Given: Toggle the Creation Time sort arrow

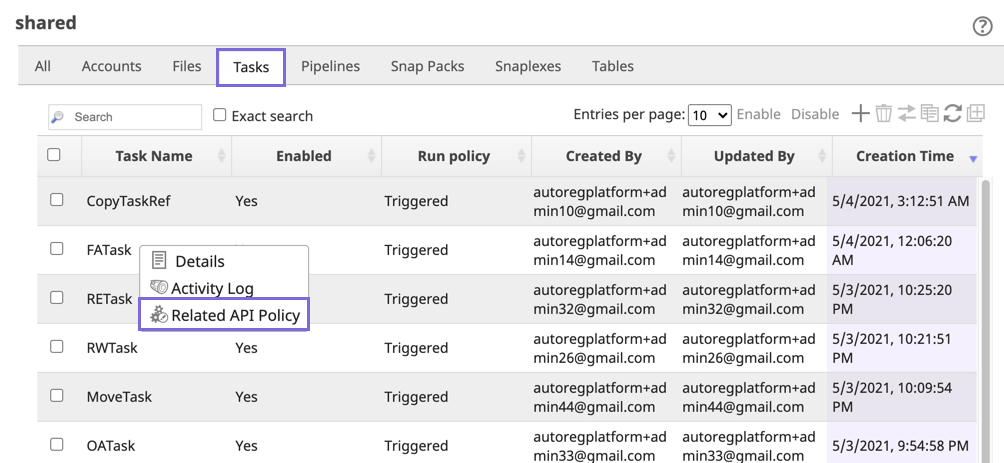Looking at the screenshot, I should pos(973,159).
